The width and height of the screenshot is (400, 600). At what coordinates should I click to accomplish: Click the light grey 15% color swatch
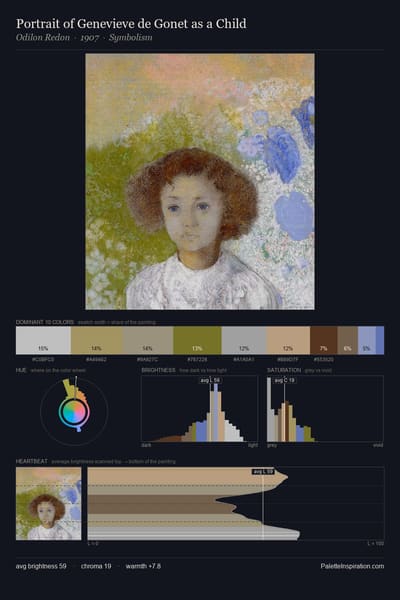pyautogui.click(x=43, y=340)
